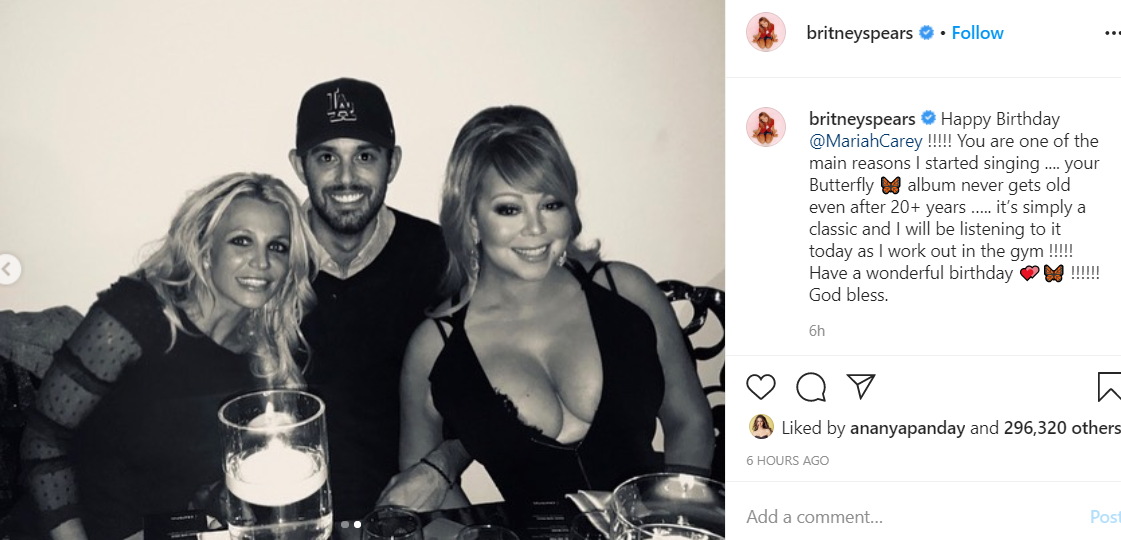This screenshot has width=1121, height=540.
Task: Click the '6h' caption timestamp
Action: [x=817, y=331]
